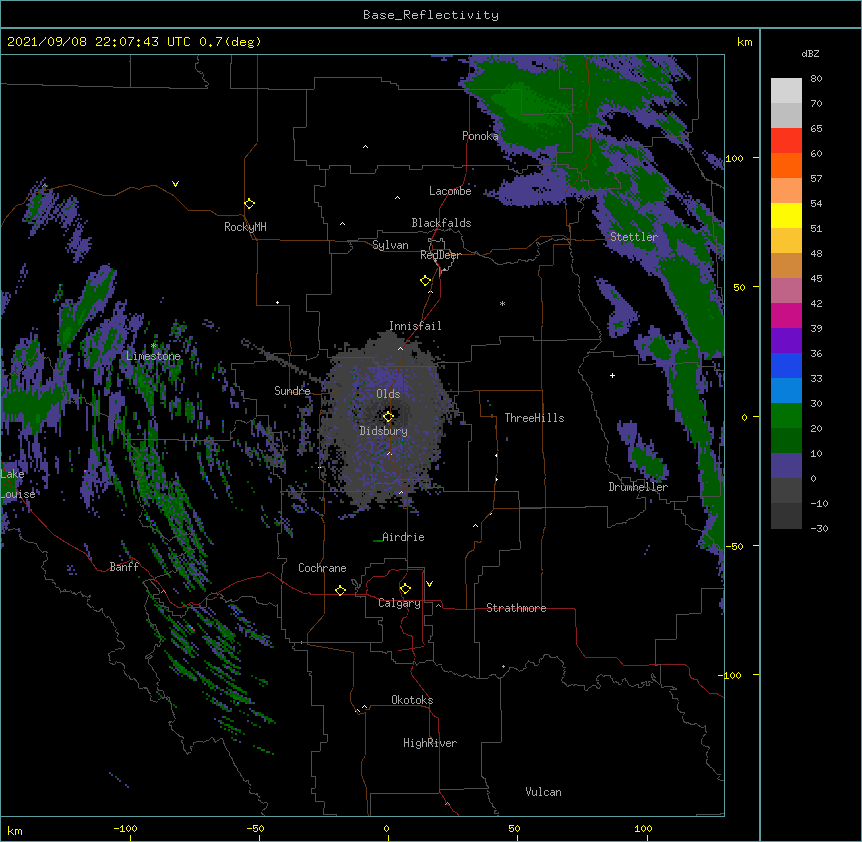Image resolution: width=862 pixels, height=842 pixels.
Task: Click the 100 tick on the right axis
Action: point(734,158)
